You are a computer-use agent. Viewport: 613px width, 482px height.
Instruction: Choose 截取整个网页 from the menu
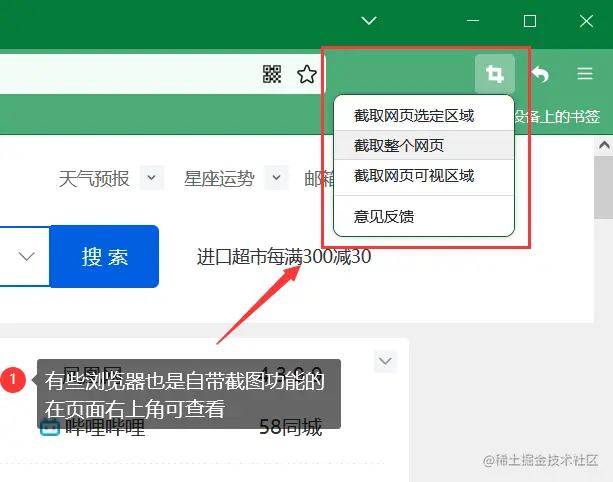(x=424, y=145)
